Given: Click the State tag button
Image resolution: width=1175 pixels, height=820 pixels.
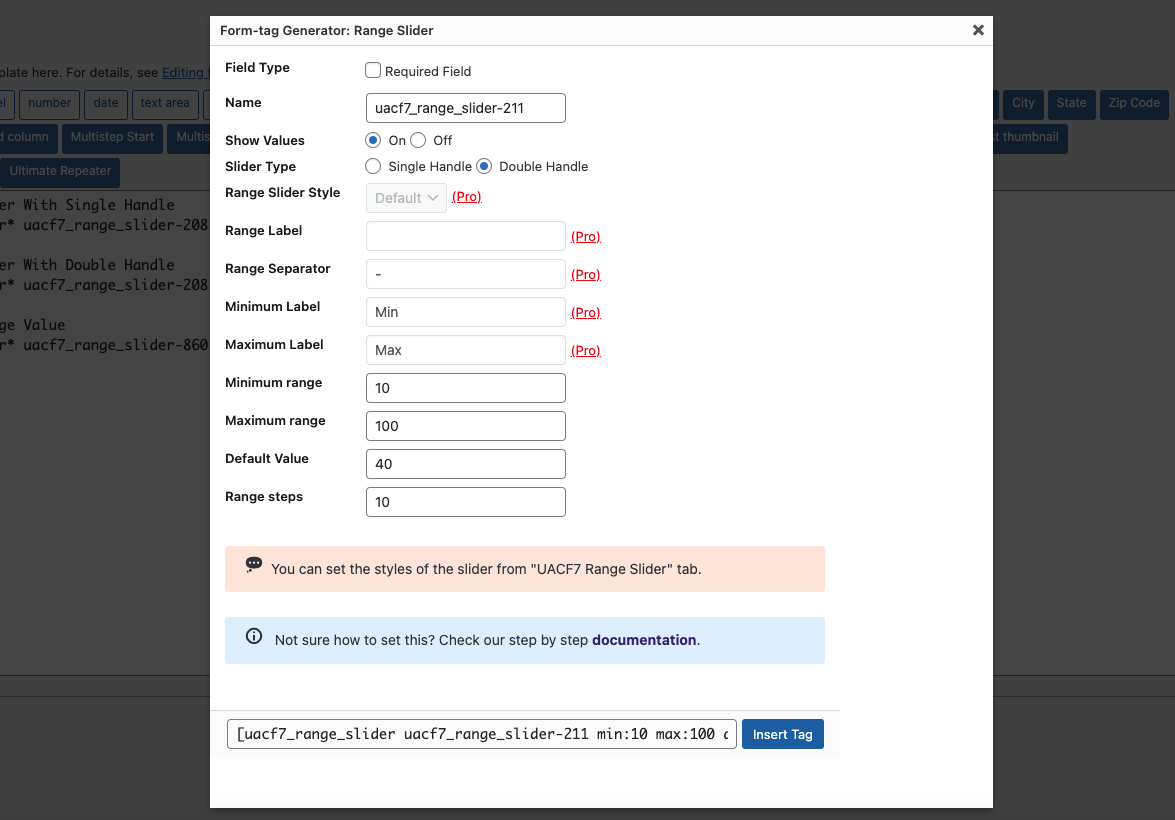Looking at the screenshot, I should 1071,103.
